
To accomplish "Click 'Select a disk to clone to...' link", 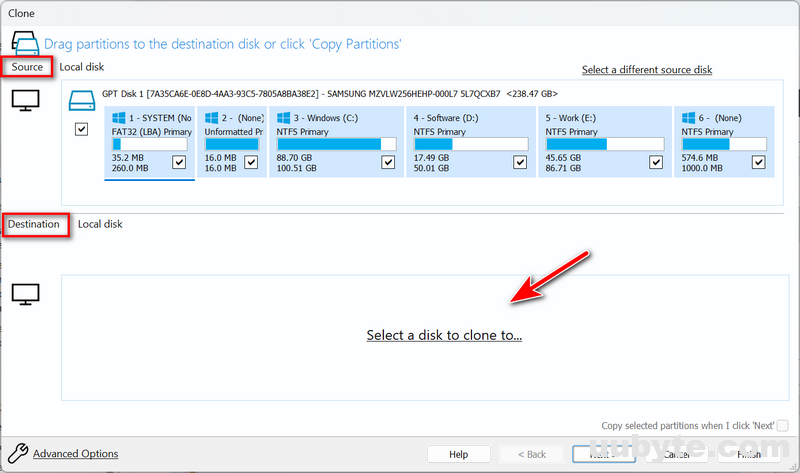I will pyautogui.click(x=444, y=335).
